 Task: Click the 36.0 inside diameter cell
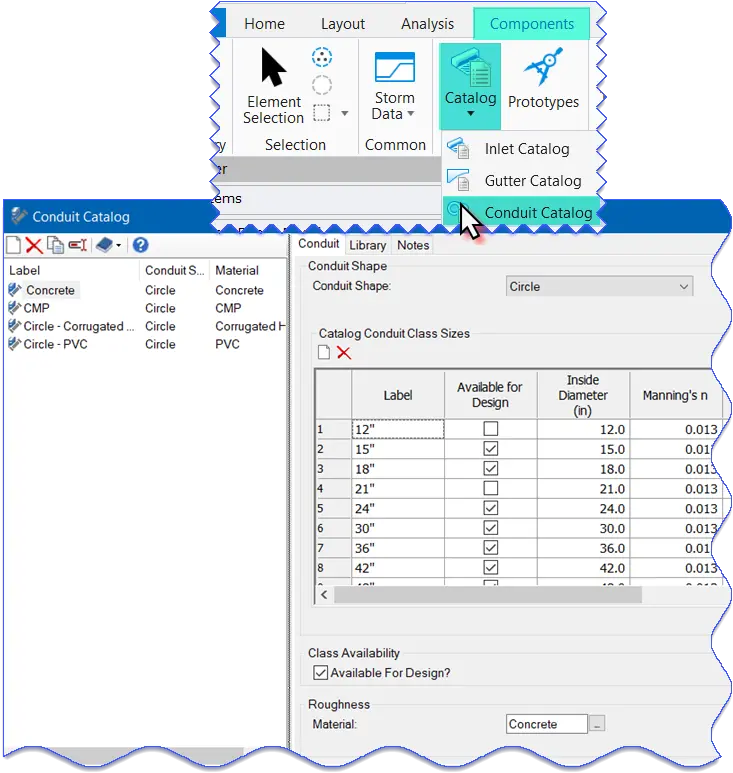[583, 548]
